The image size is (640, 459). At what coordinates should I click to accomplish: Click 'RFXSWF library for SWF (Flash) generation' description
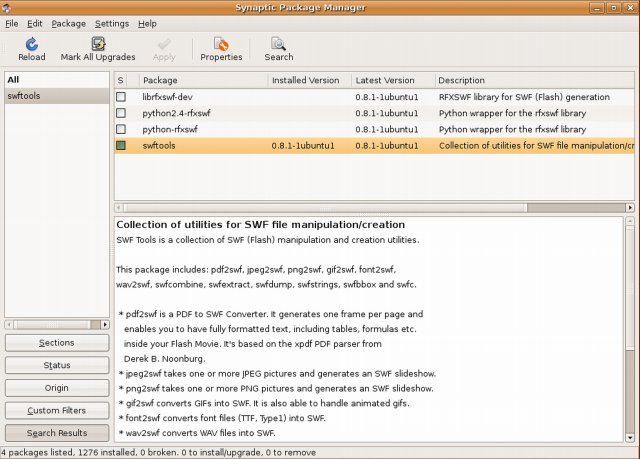point(524,97)
